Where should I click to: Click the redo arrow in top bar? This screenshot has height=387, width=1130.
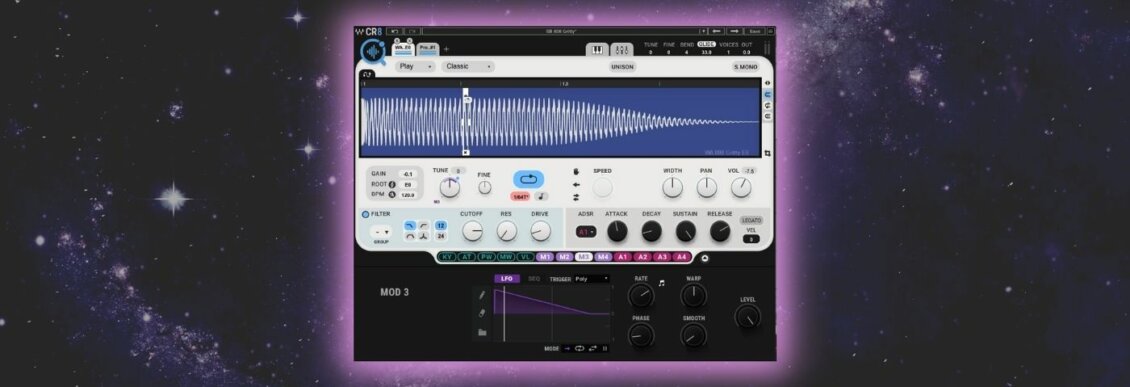(x=411, y=32)
